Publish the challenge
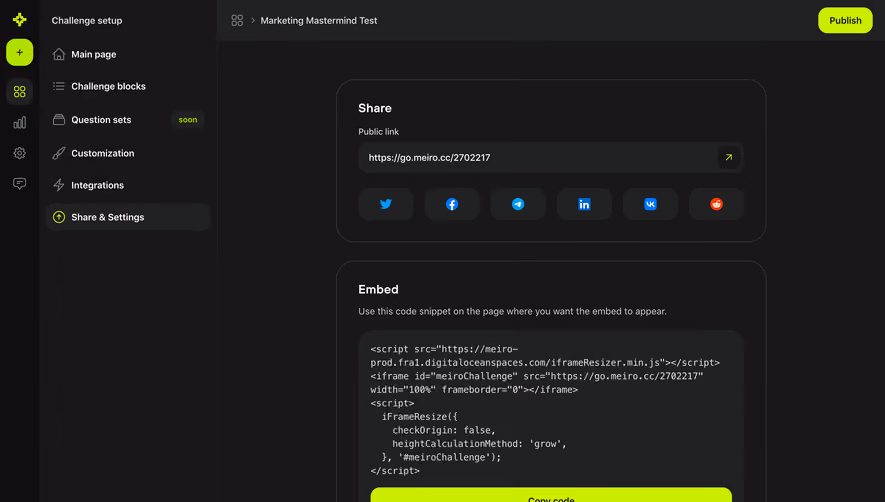This screenshot has height=502, width=885. tap(845, 20)
